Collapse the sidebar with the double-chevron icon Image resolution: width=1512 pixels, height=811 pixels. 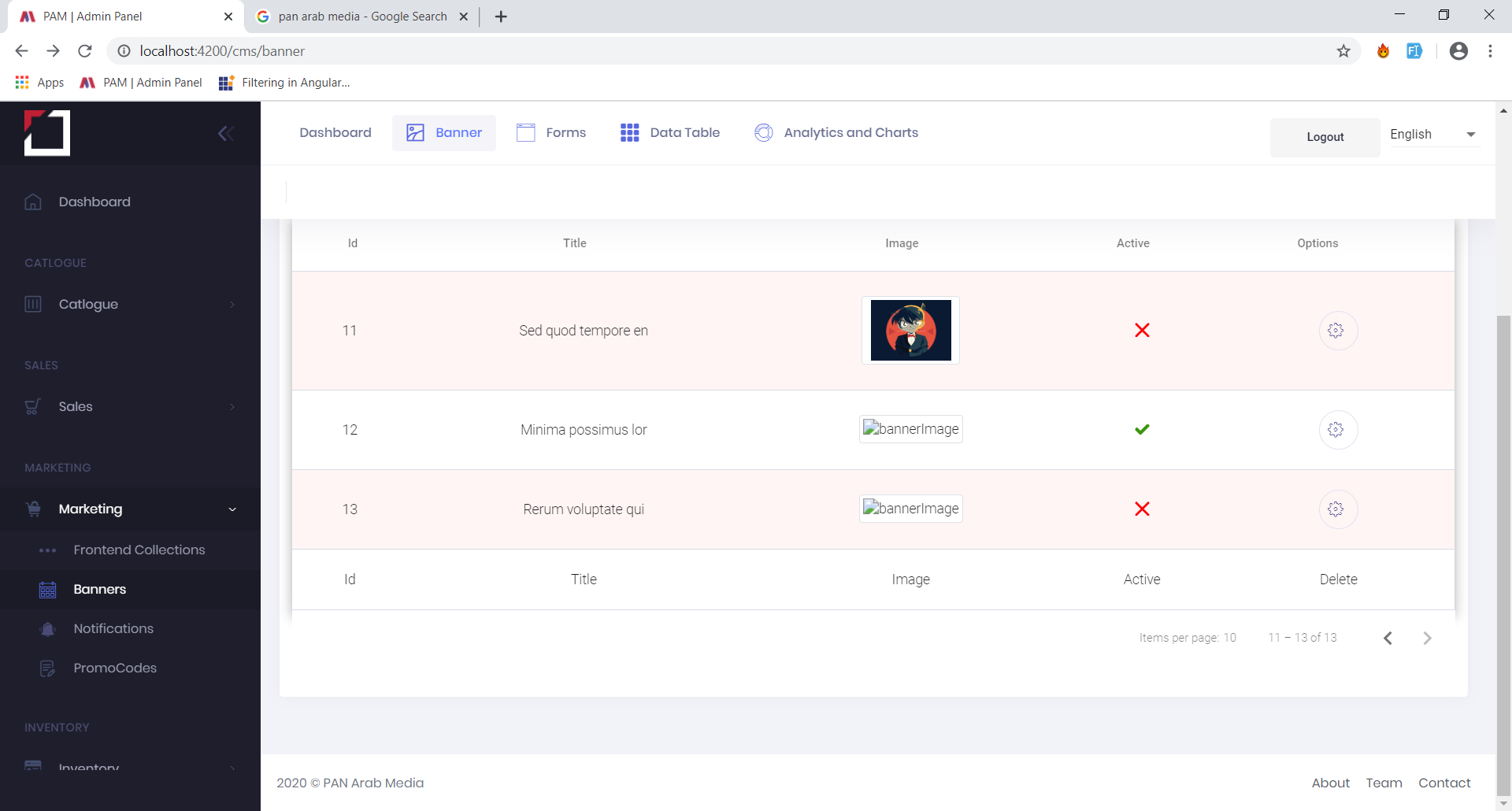(226, 134)
